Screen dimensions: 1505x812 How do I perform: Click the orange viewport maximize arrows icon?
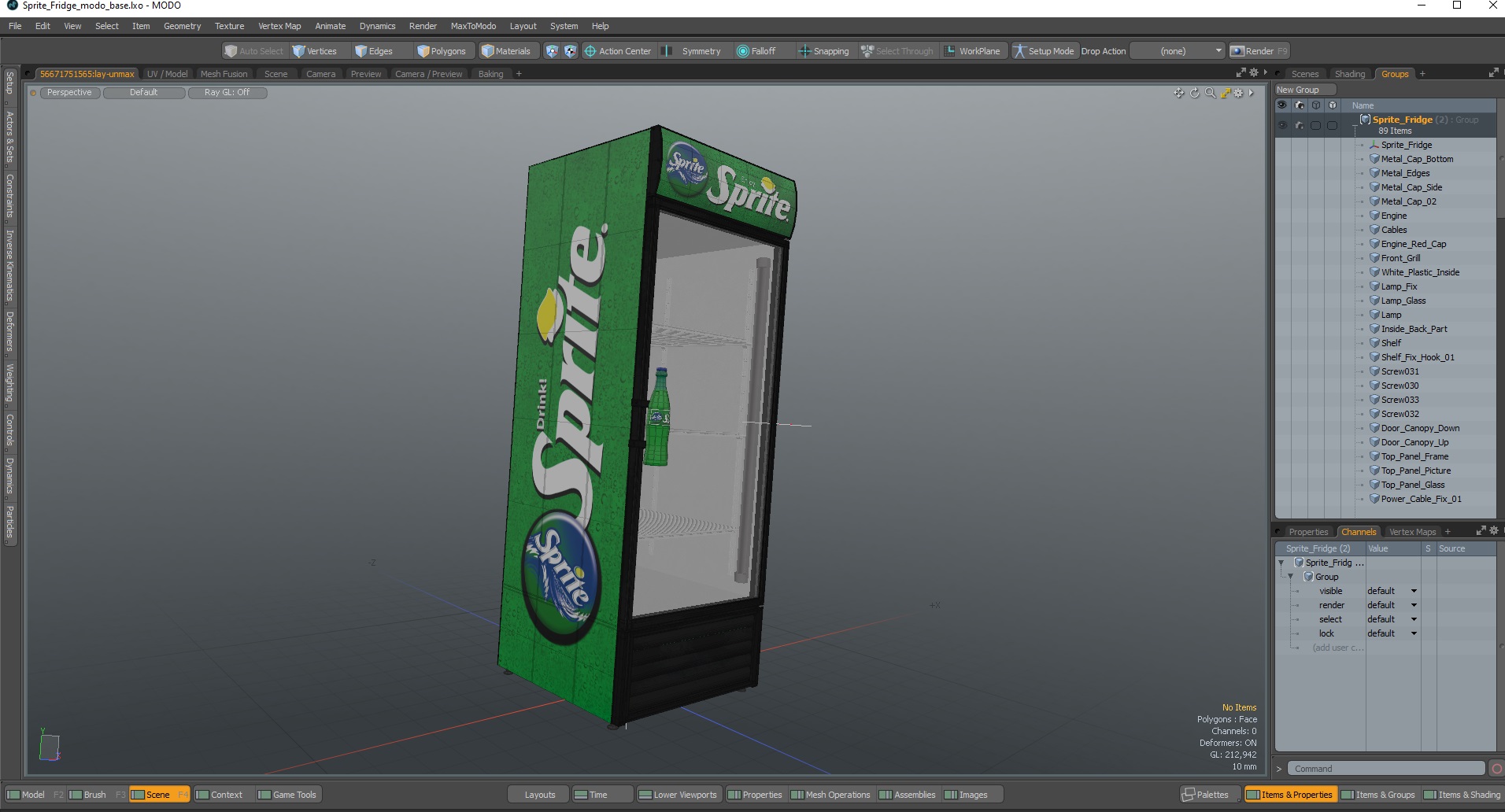coord(1225,93)
